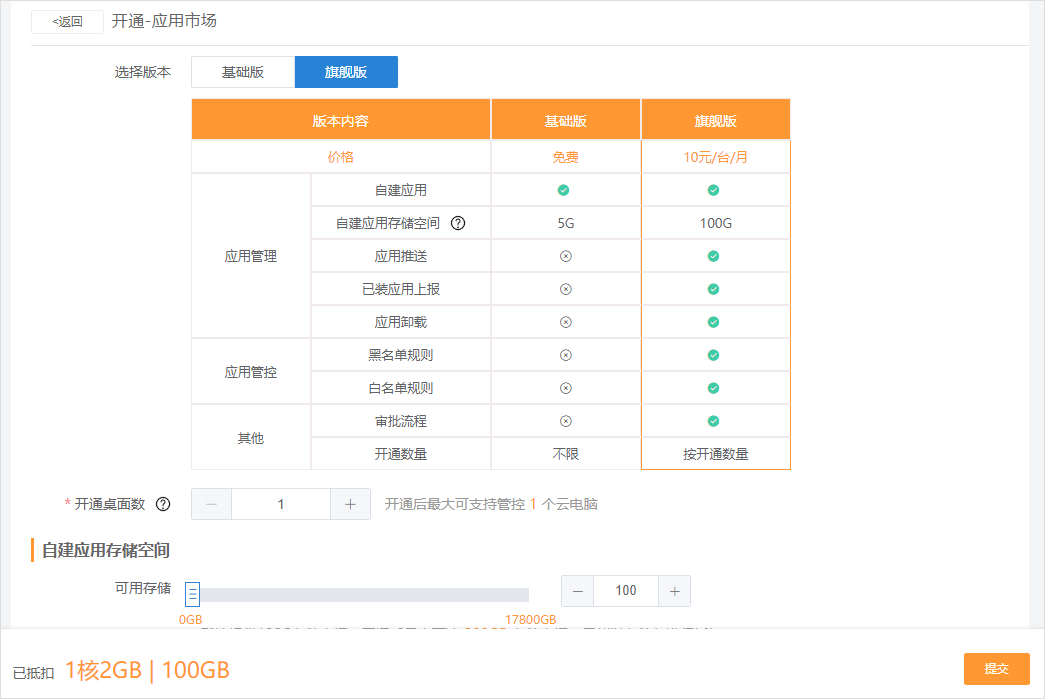Screen dimensions: 1045x699
Task: Click the green checkmark for 自建应用 under 旗舰版
Action: [x=714, y=190]
